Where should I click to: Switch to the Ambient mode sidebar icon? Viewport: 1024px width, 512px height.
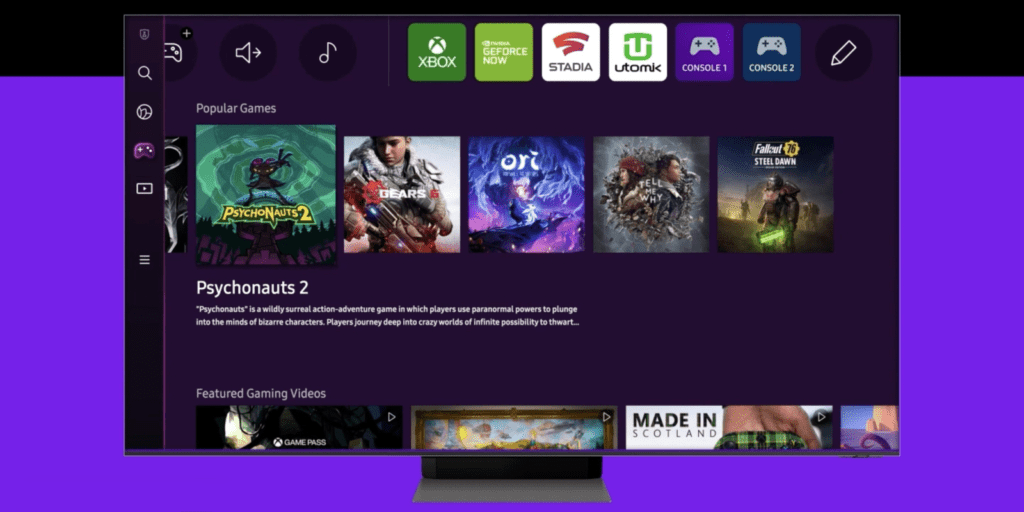coord(145,112)
